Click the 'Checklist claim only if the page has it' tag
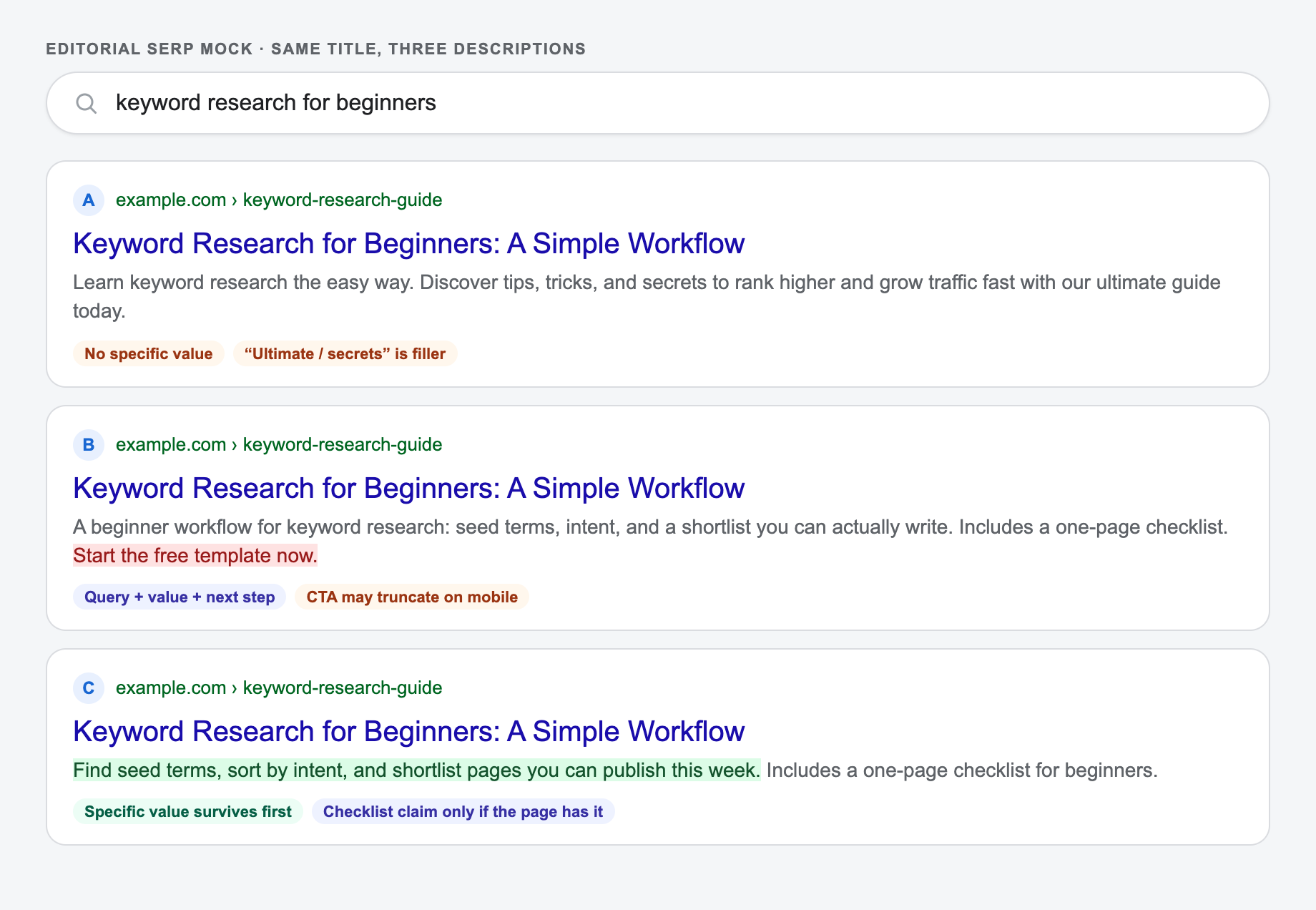Viewport: 1316px width, 910px height. (463, 812)
